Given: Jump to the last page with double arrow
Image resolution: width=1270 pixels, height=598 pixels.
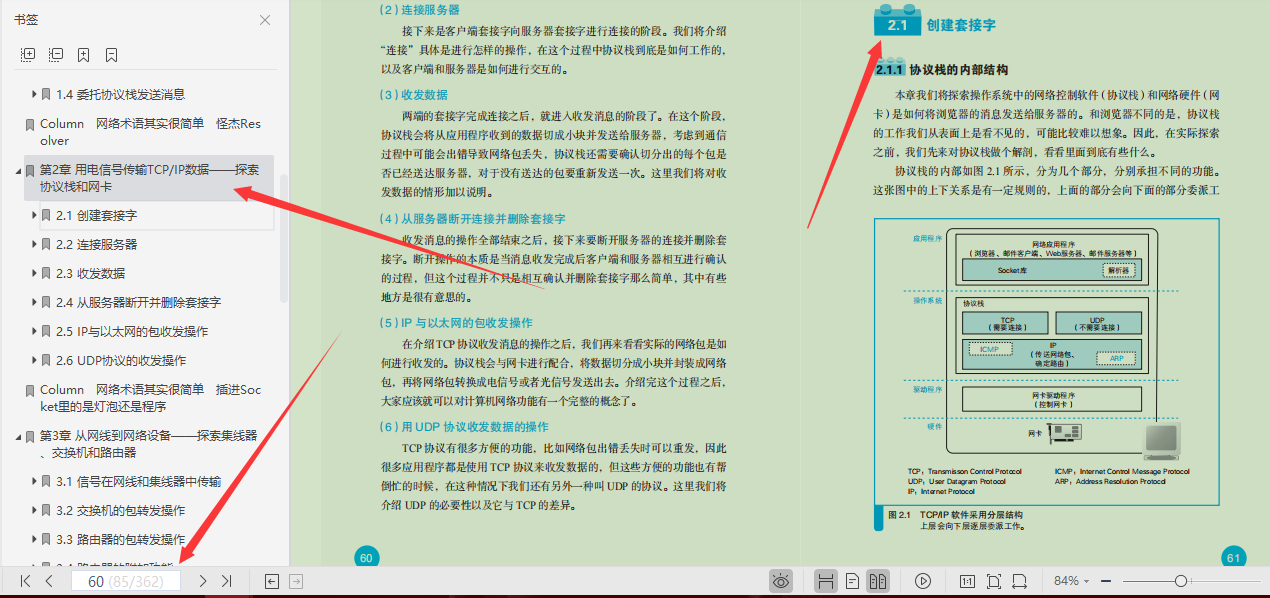Looking at the screenshot, I should tap(228, 580).
